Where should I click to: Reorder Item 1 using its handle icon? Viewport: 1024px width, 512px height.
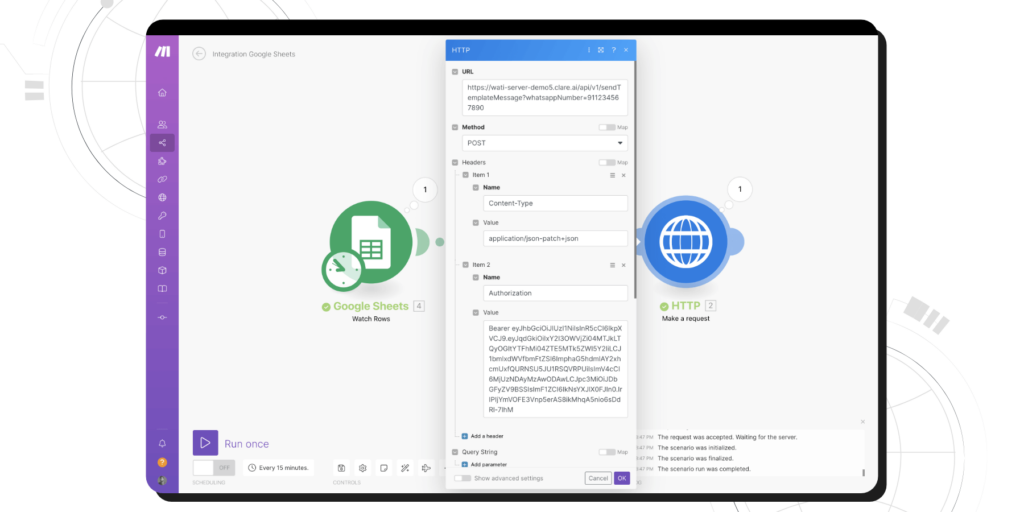612,175
